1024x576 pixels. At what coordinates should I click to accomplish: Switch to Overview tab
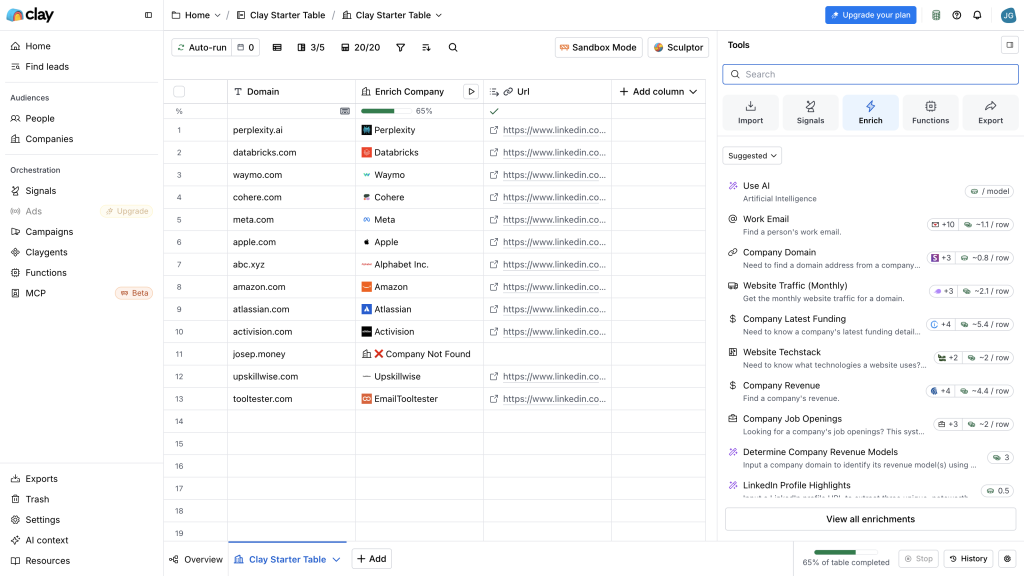point(196,560)
